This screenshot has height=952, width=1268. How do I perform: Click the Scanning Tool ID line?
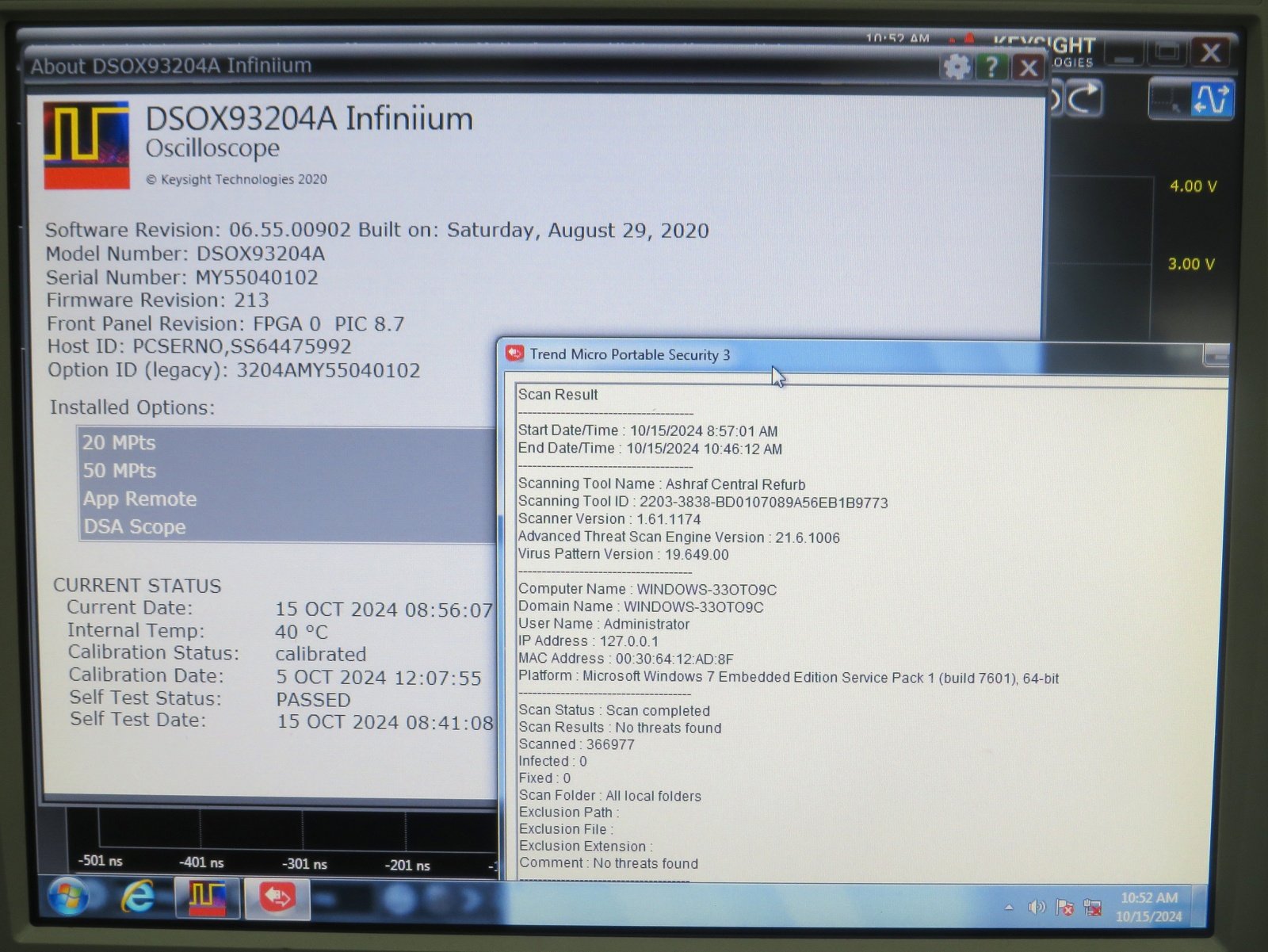point(703,502)
